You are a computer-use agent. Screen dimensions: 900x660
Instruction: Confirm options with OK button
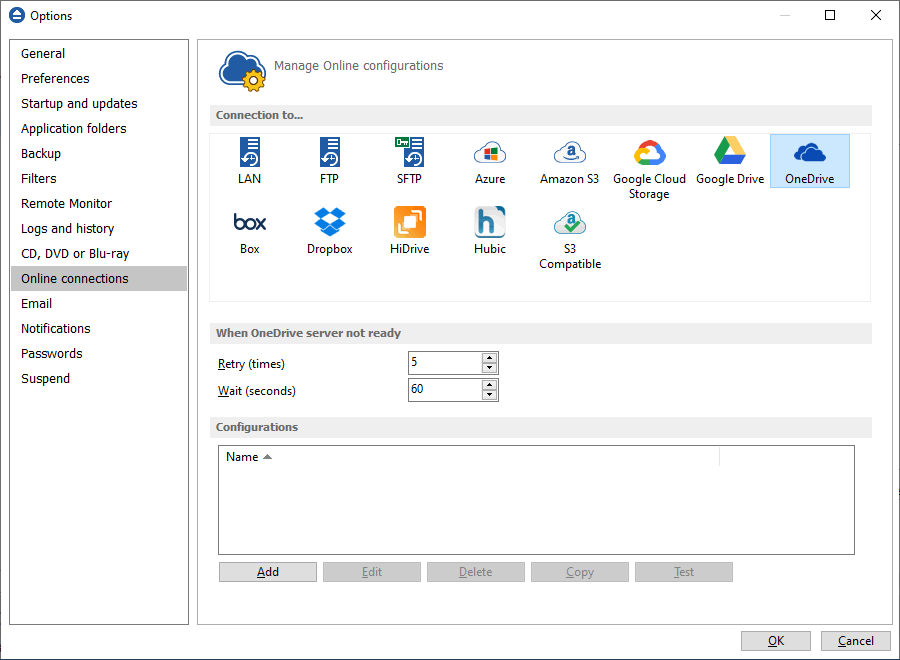point(775,641)
